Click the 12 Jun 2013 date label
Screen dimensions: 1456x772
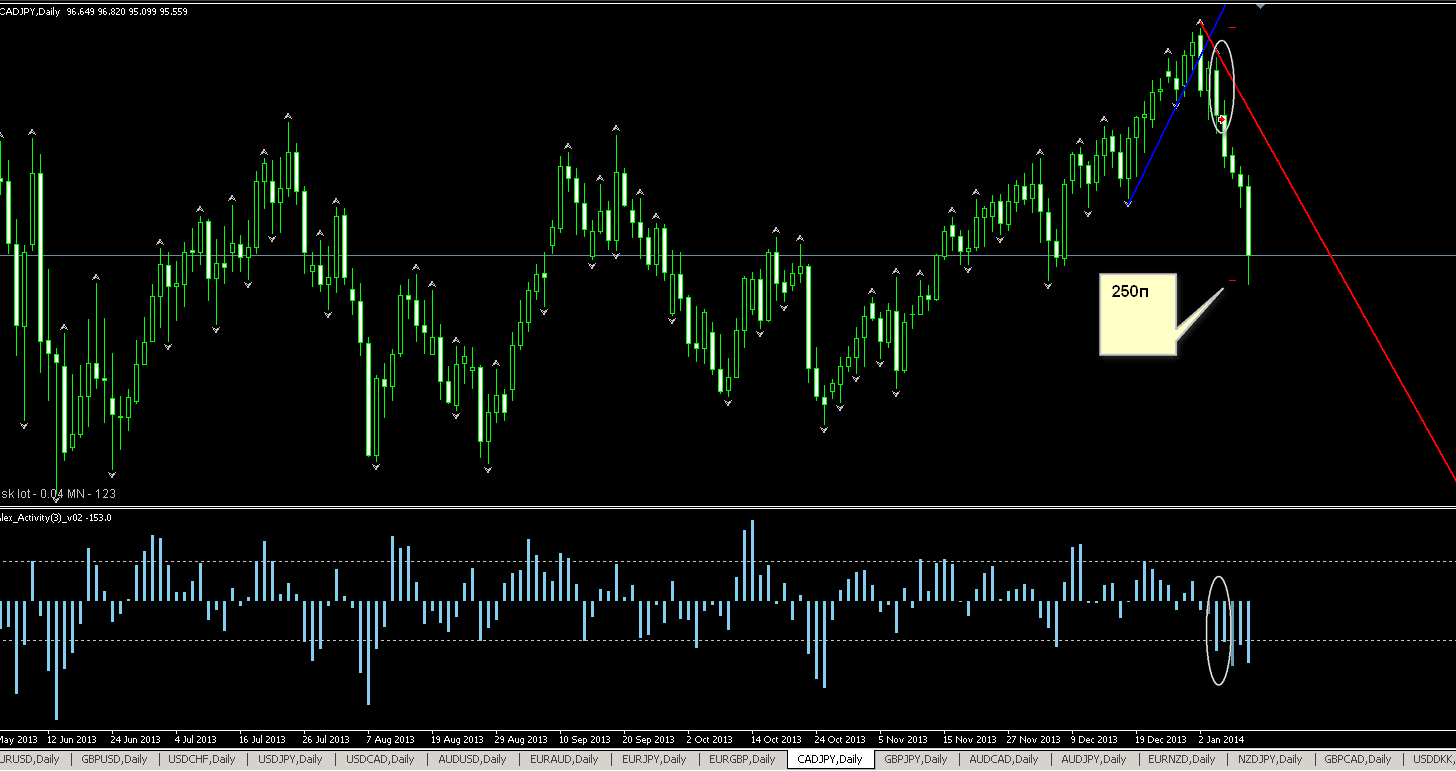click(74, 740)
